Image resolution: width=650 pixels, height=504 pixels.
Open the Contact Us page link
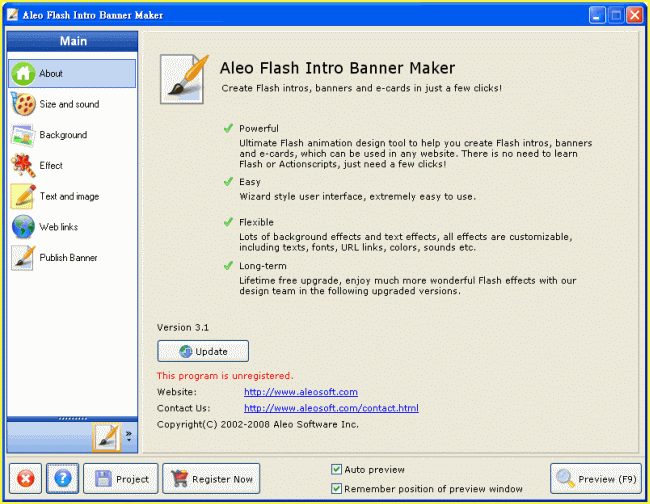point(331,408)
